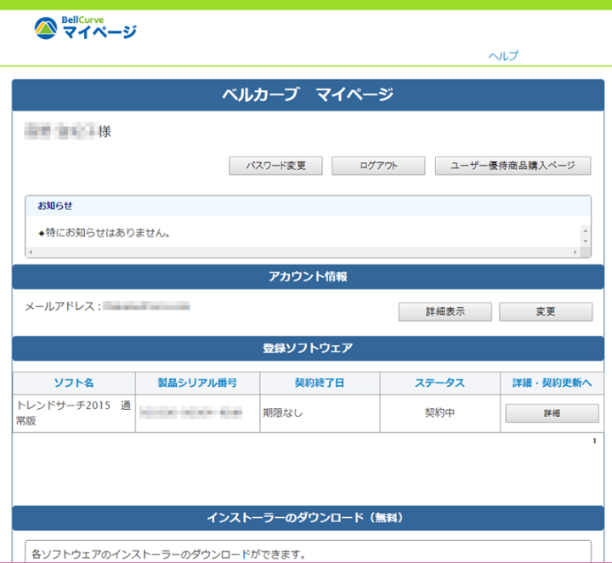Viewport: 612px width, 563px height.
Task: Click 詳細表示 in account information
Action: [x=445, y=312]
